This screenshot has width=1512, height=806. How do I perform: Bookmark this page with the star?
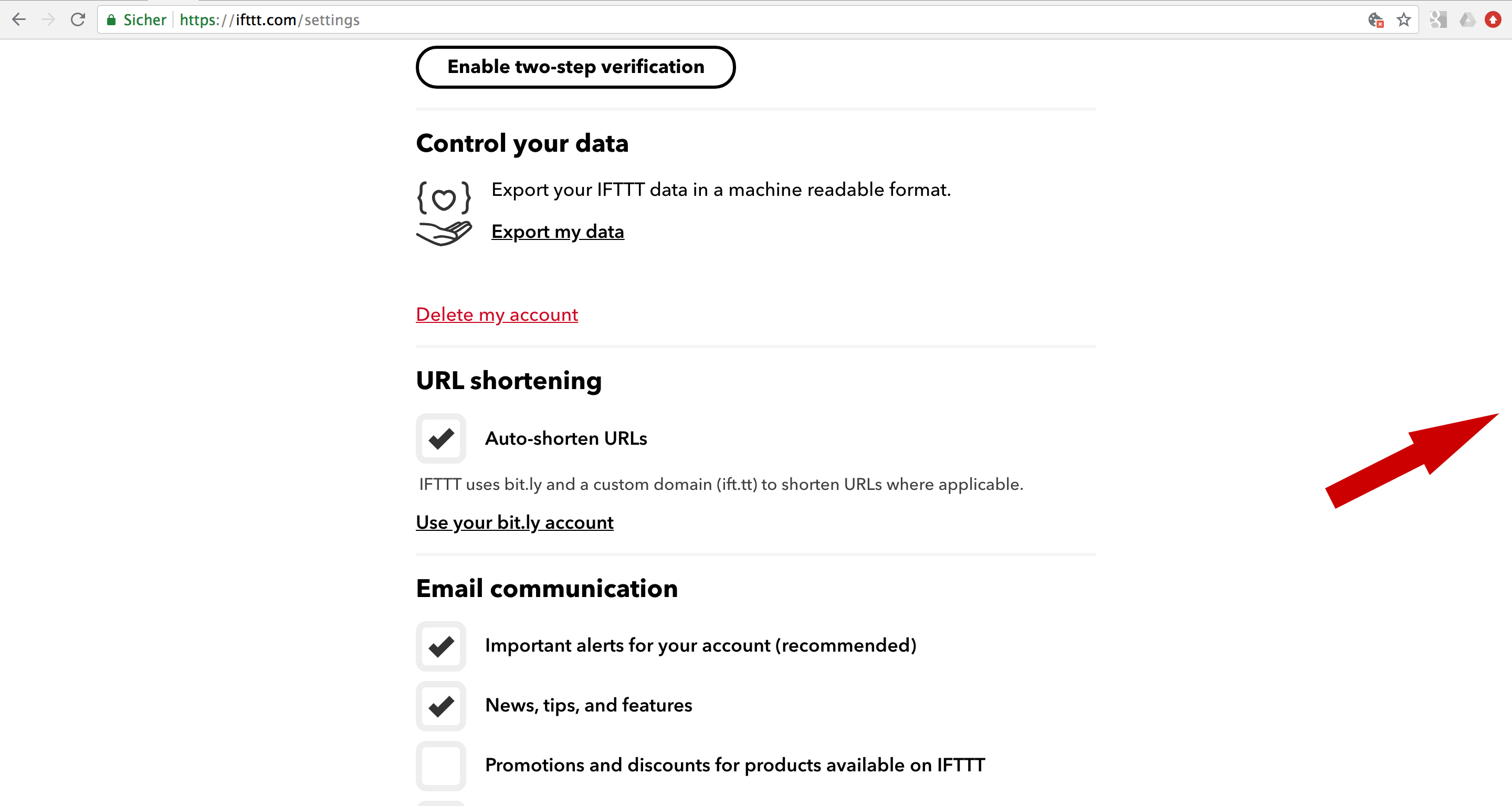[x=1404, y=20]
